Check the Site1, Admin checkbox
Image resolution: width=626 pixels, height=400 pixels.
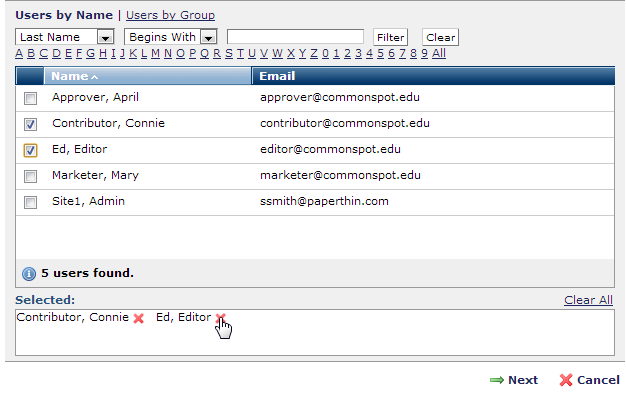click(30, 202)
